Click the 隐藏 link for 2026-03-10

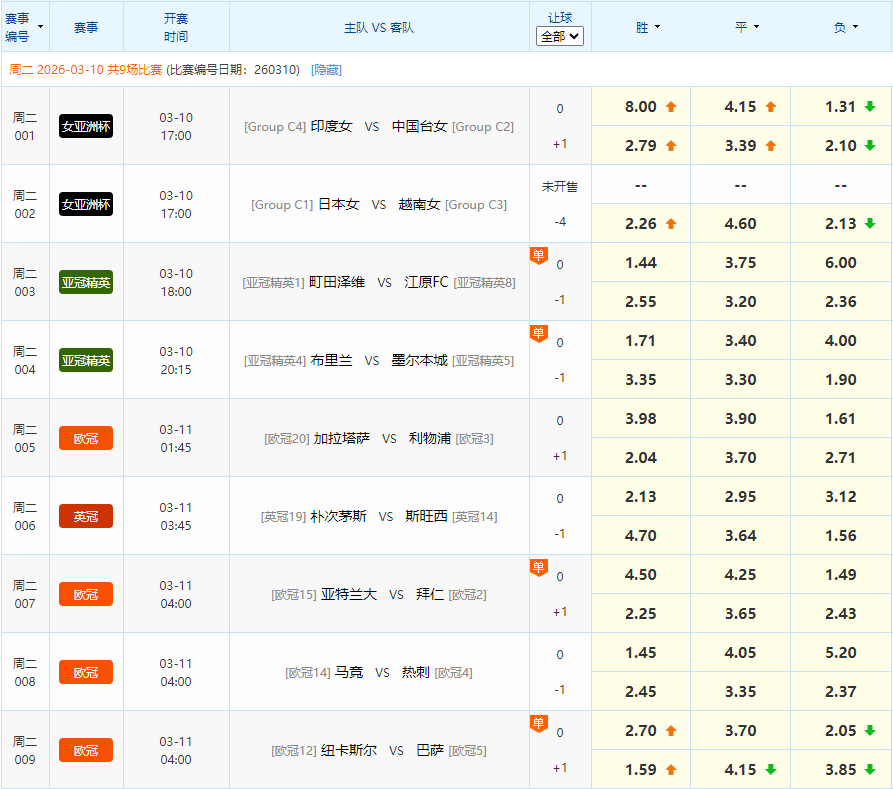tap(326, 70)
